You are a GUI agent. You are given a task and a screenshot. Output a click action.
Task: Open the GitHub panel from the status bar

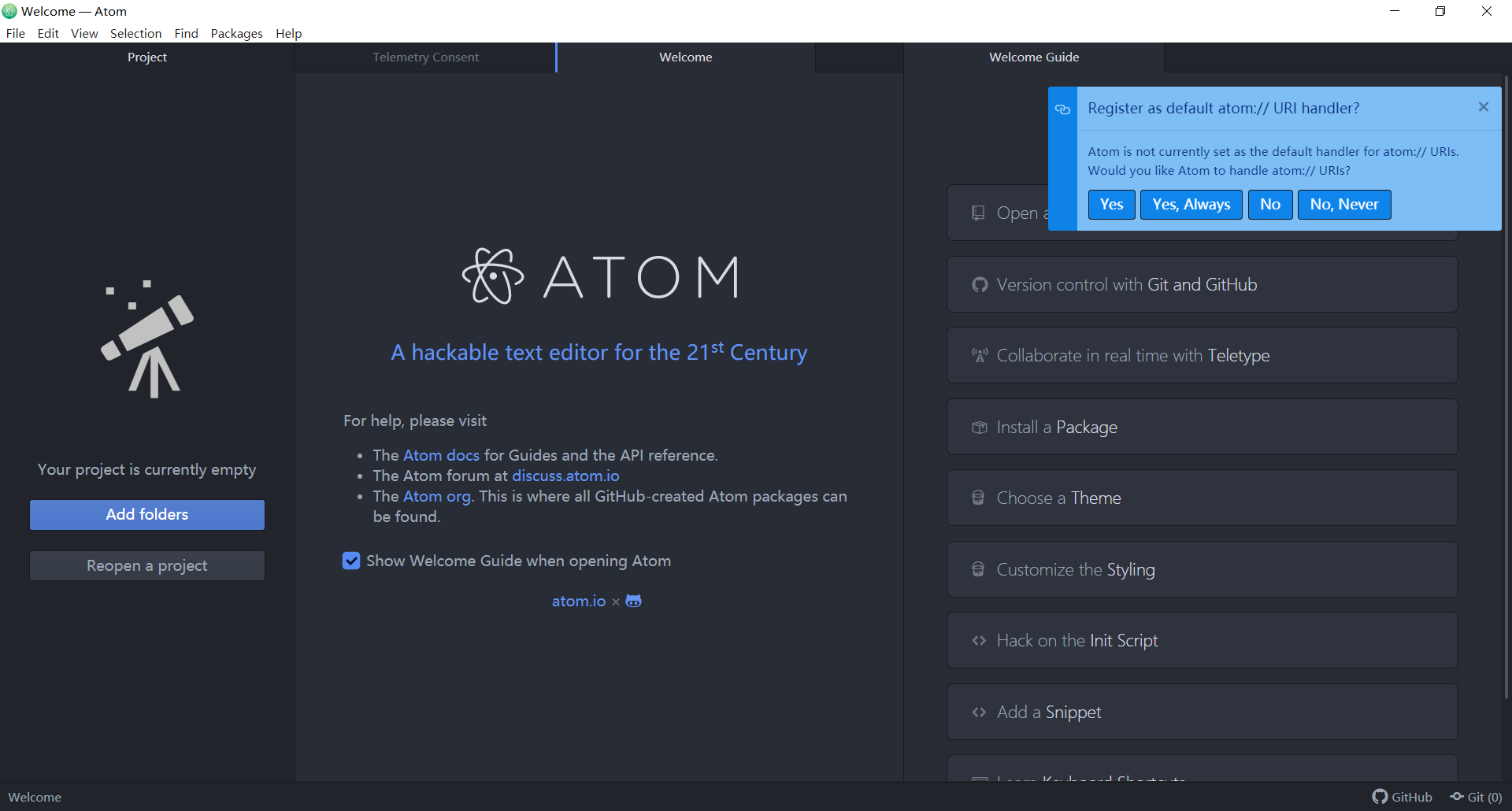(x=1402, y=797)
